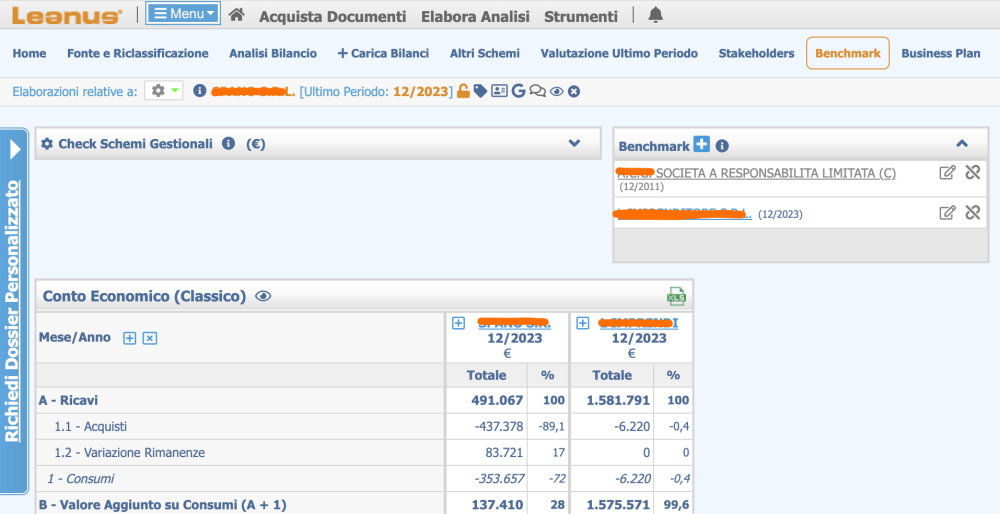The height and width of the screenshot is (514, 1000).
Task: Switch to Fonte e Riclassificazione tab
Action: coord(138,54)
